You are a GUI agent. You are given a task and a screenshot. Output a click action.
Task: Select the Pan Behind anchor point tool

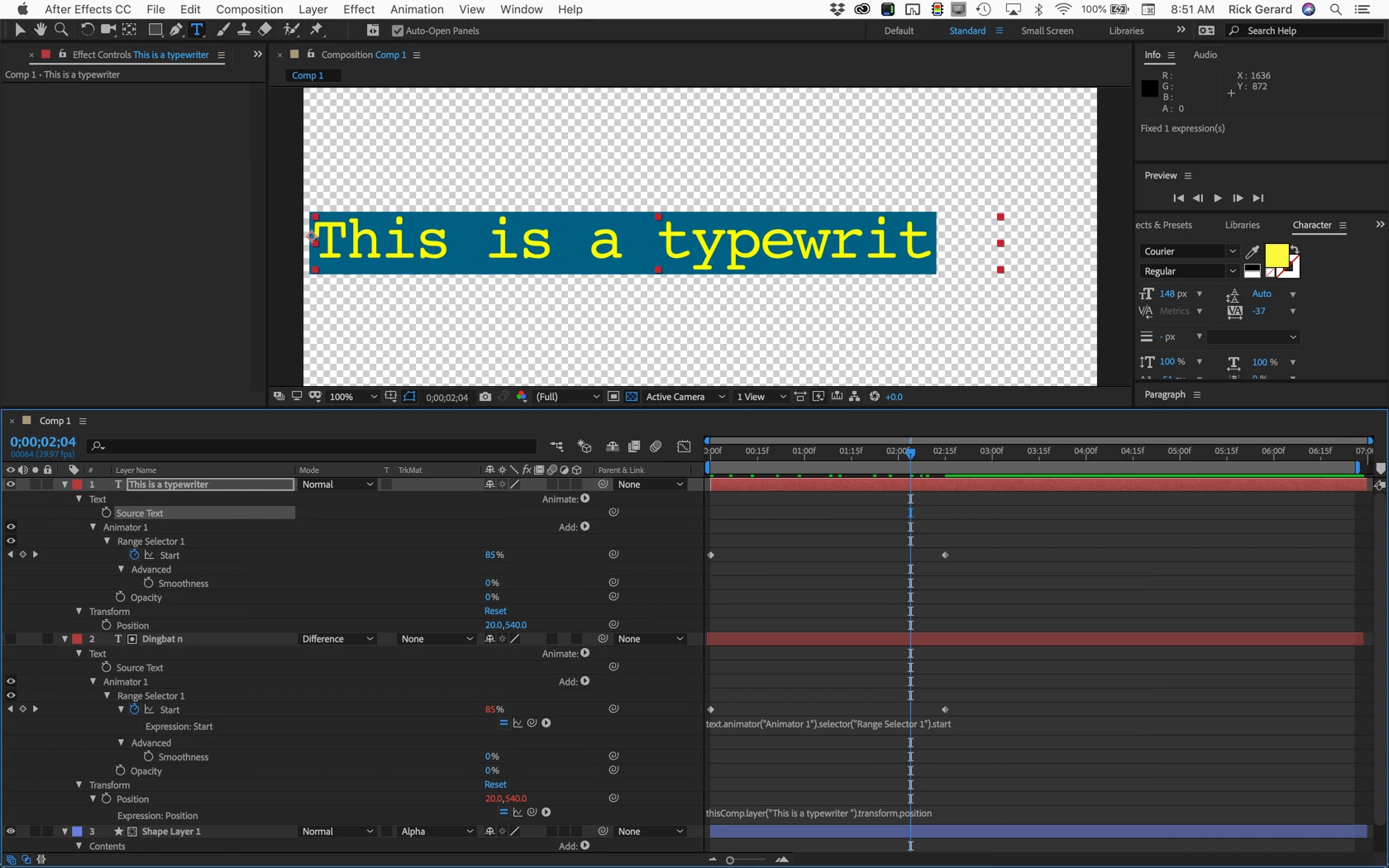(x=130, y=30)
